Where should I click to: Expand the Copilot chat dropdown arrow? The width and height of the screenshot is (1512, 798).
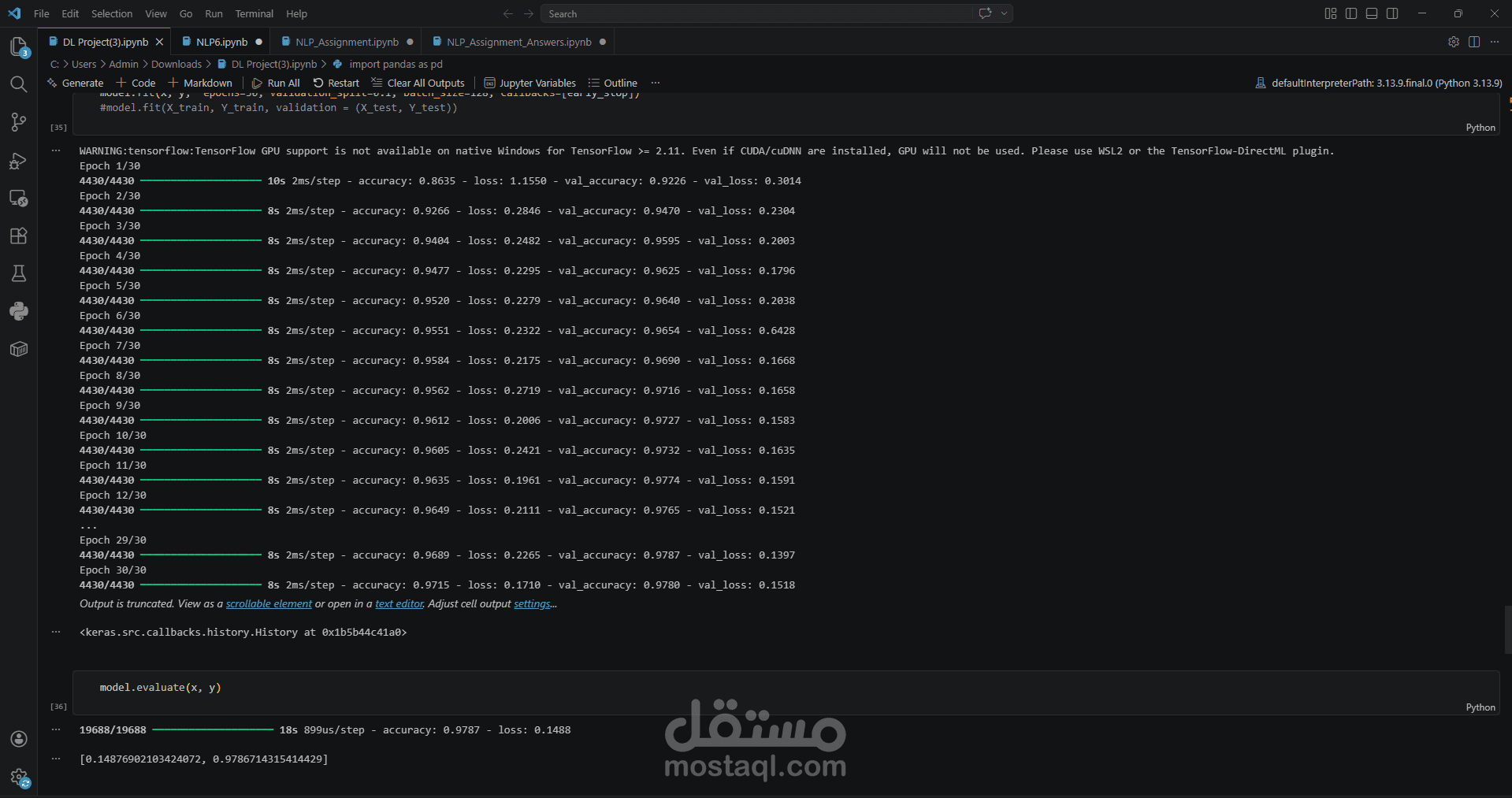pos(1004,13)
